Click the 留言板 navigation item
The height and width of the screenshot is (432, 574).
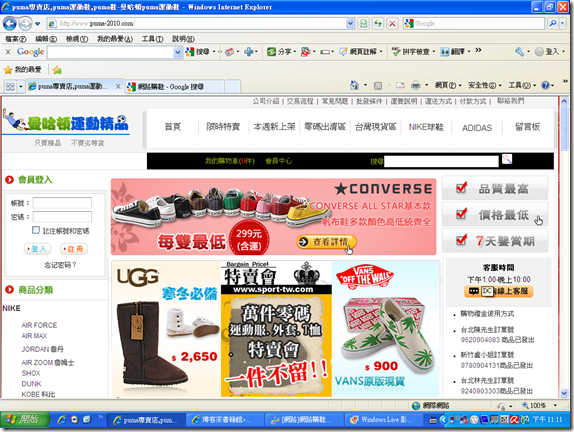tap(527, 127)
